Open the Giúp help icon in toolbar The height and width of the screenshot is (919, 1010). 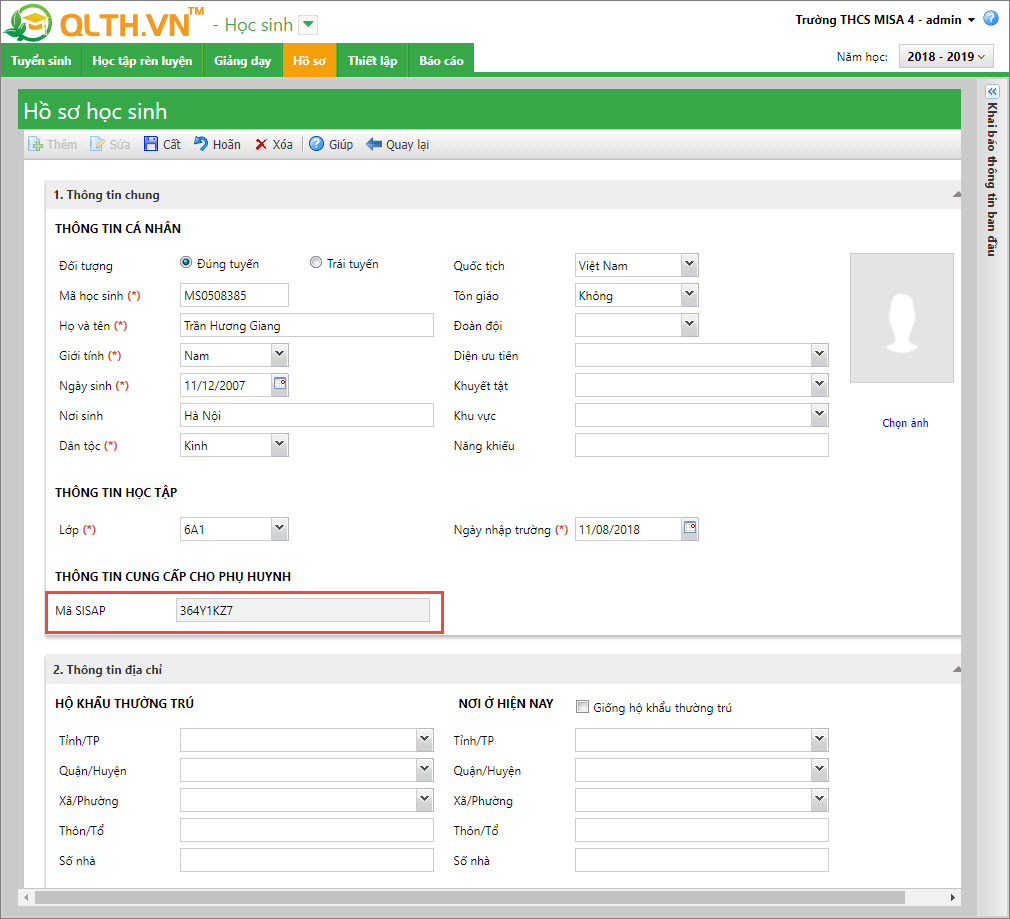pyautogui.click(x=316, y=144)
